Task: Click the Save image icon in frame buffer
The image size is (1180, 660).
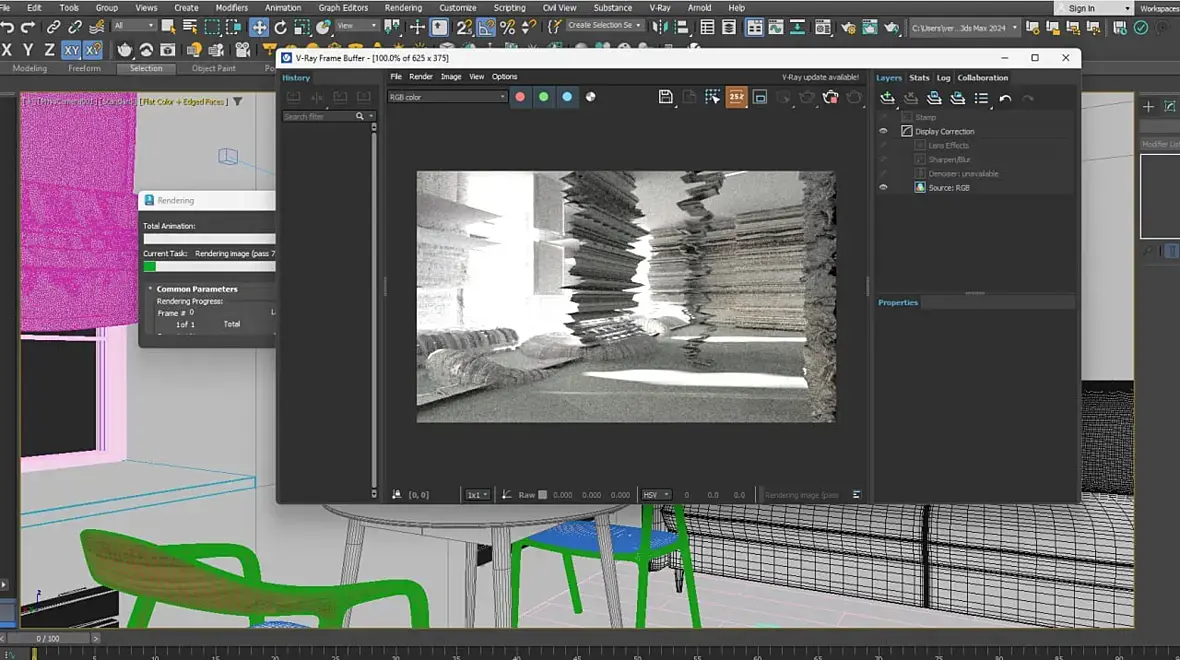Action: pyautogui.click(x=665, y=97)
